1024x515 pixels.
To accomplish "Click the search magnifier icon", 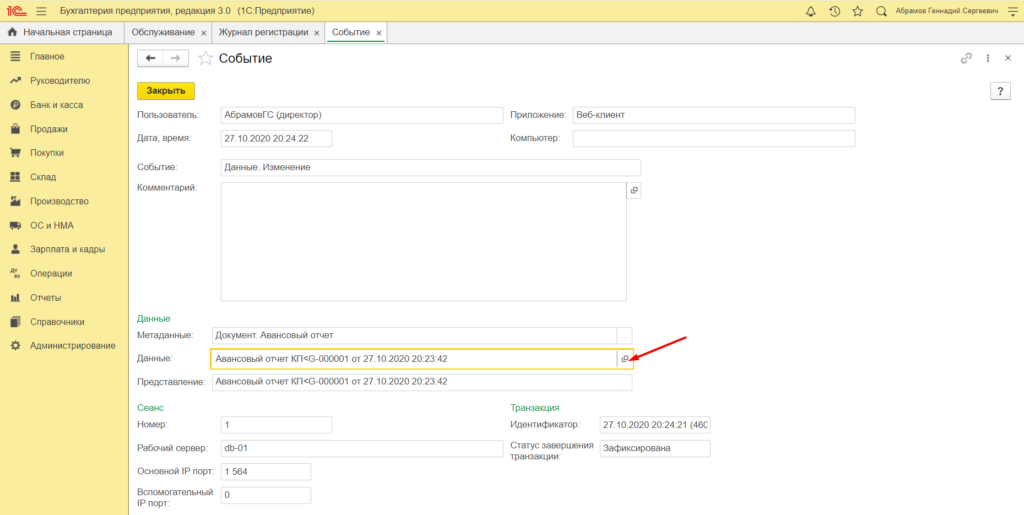I will (881, 11).
